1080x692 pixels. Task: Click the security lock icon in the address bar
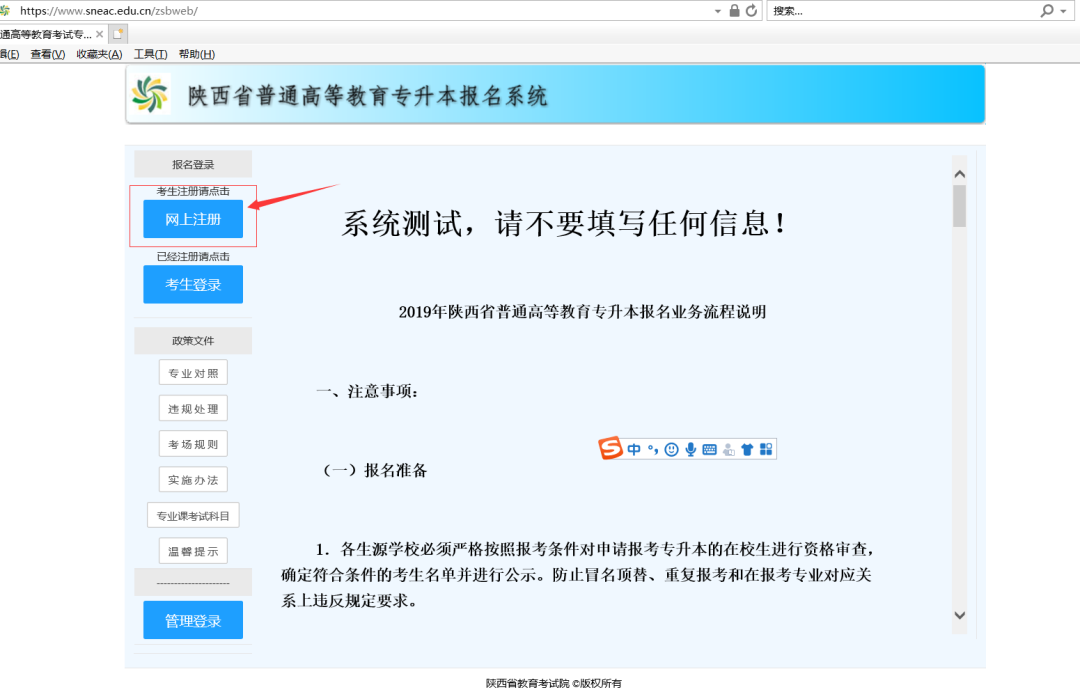point(734,10)
